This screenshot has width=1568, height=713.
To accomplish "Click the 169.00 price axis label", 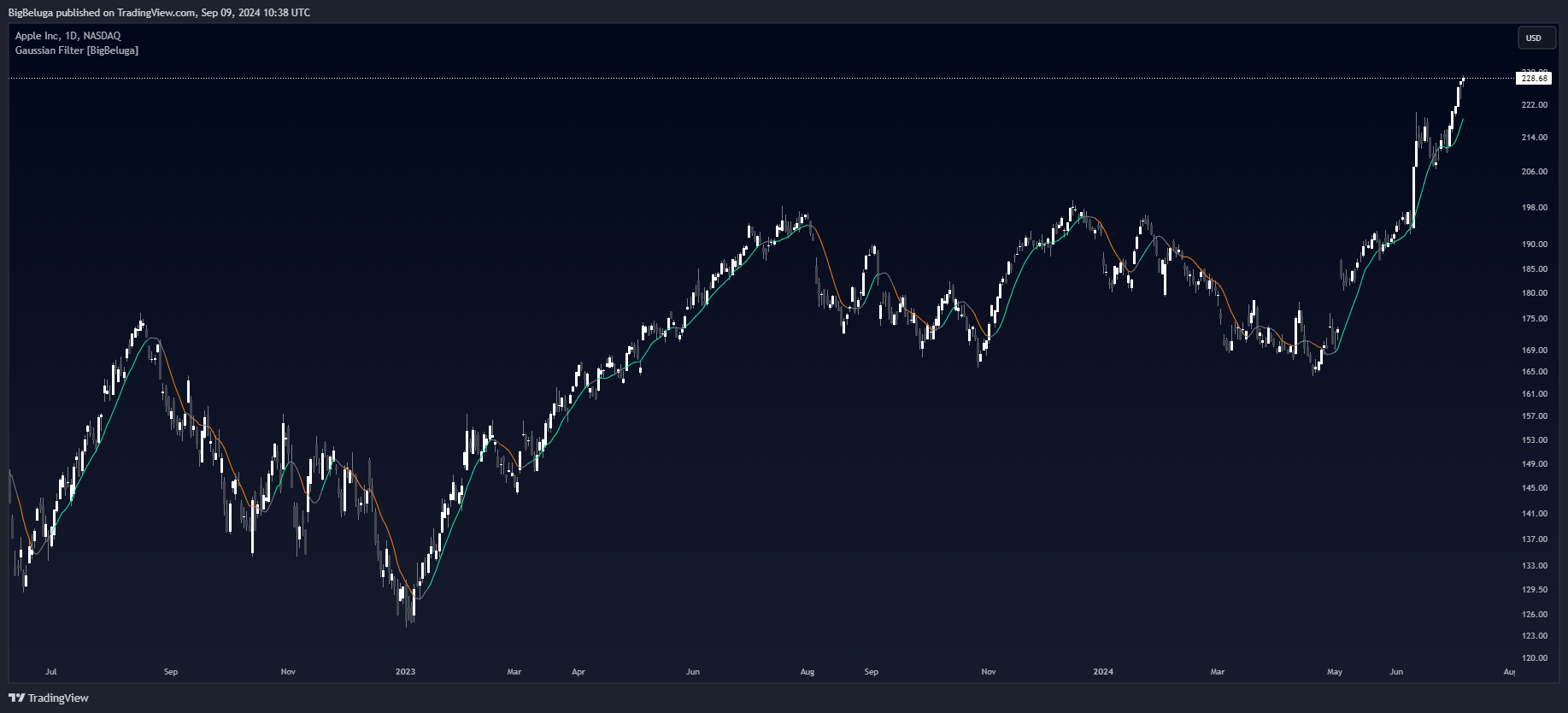I will point(1535,351).
